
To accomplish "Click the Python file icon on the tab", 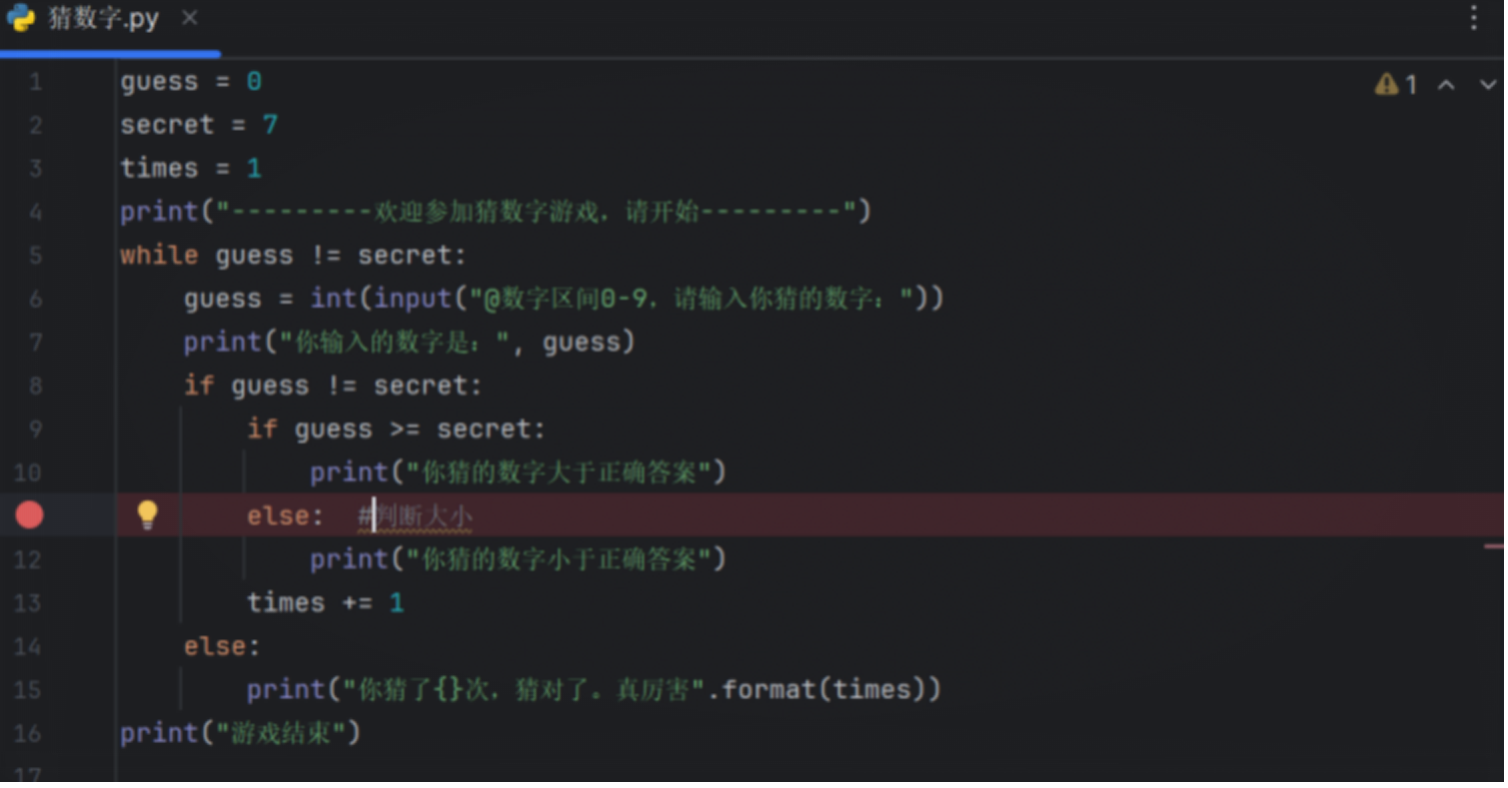I will [20, 19].
